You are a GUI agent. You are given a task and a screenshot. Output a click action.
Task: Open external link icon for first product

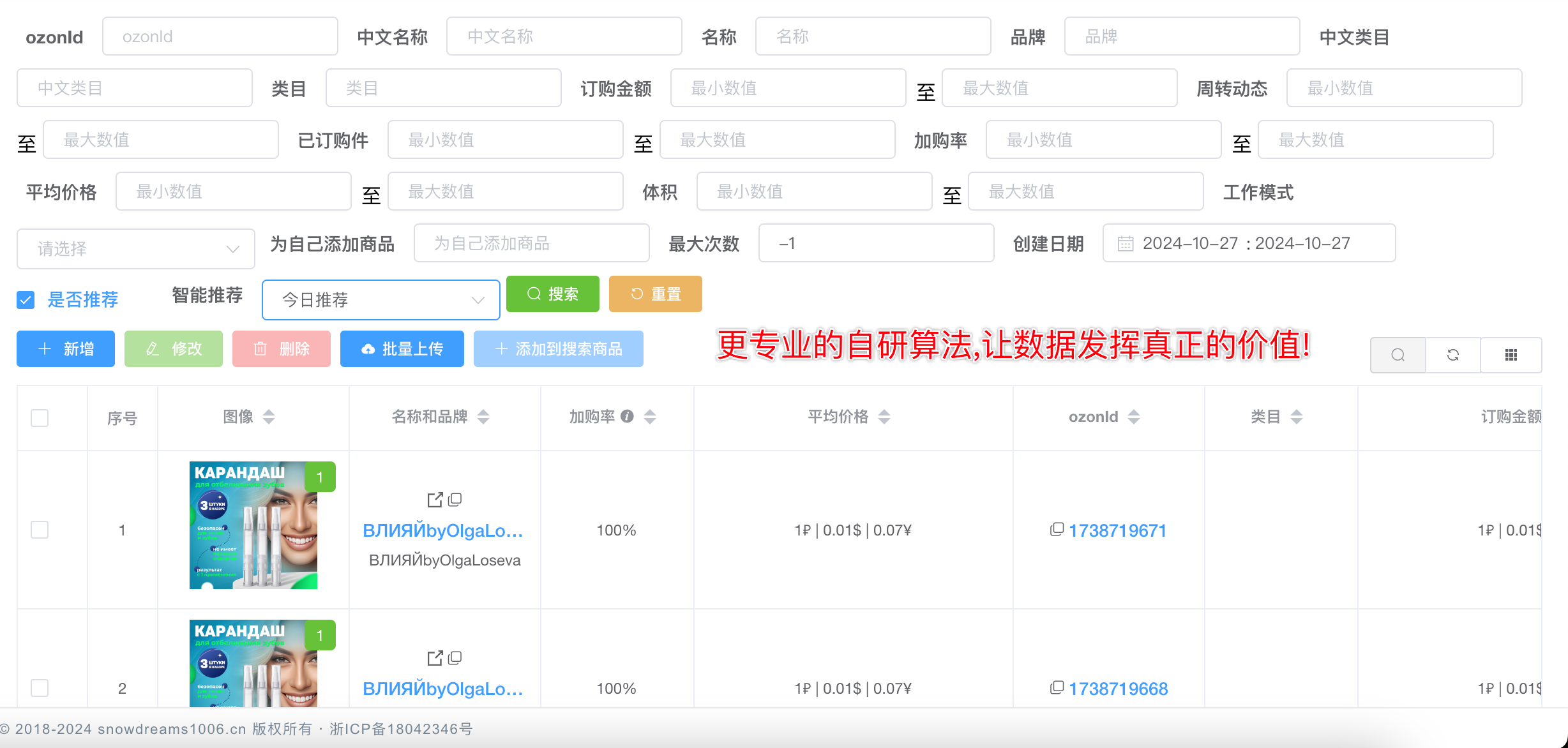435,500
